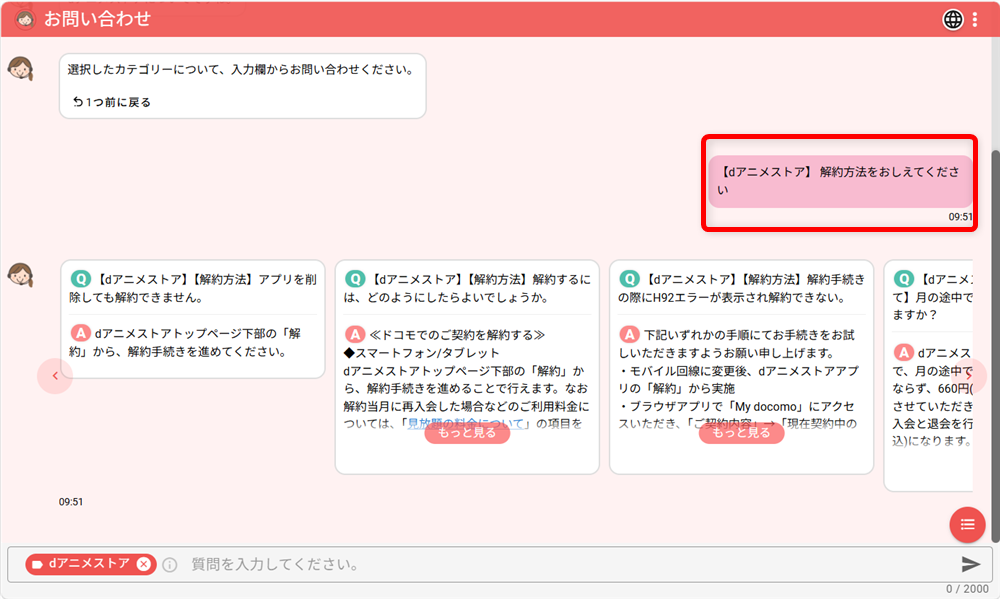This screenshot has height=599, width=1000.
Task: Click question text '解約するには、どのようにしたらよいでしょうか'
Action: (468, 288)
